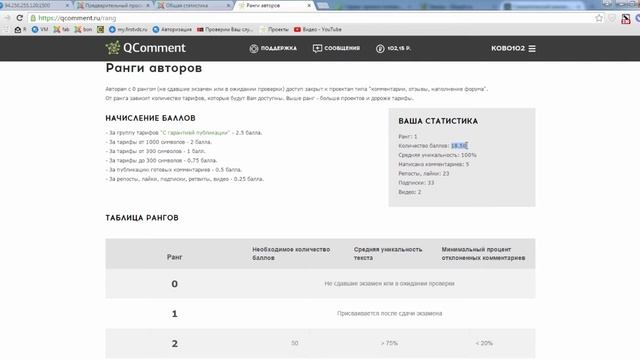Click the Средняя уникальность текста column header
Image resolution: width=640 pixels, height=360 pixels.
click(388, 253)
